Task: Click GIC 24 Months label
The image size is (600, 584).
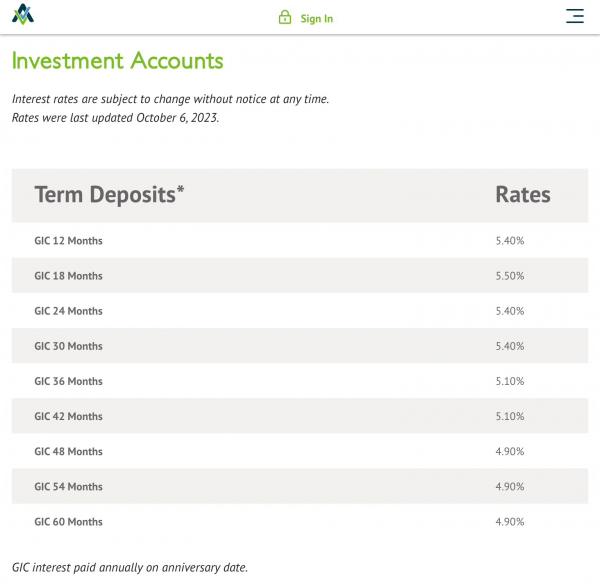Action: (68, 311)
